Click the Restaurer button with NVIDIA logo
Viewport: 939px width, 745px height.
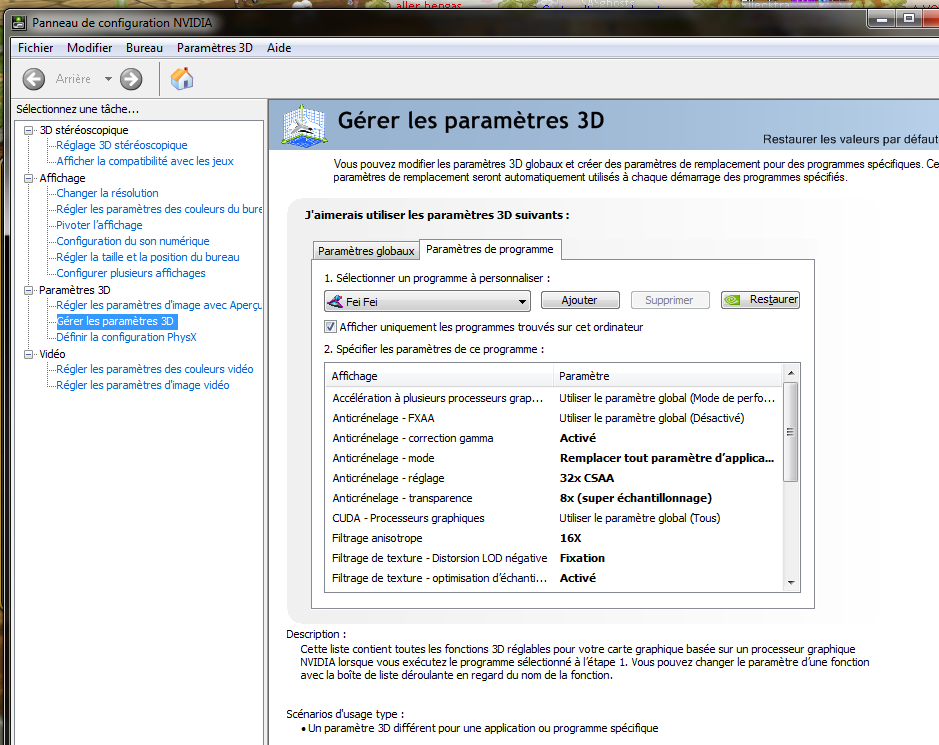761,299
